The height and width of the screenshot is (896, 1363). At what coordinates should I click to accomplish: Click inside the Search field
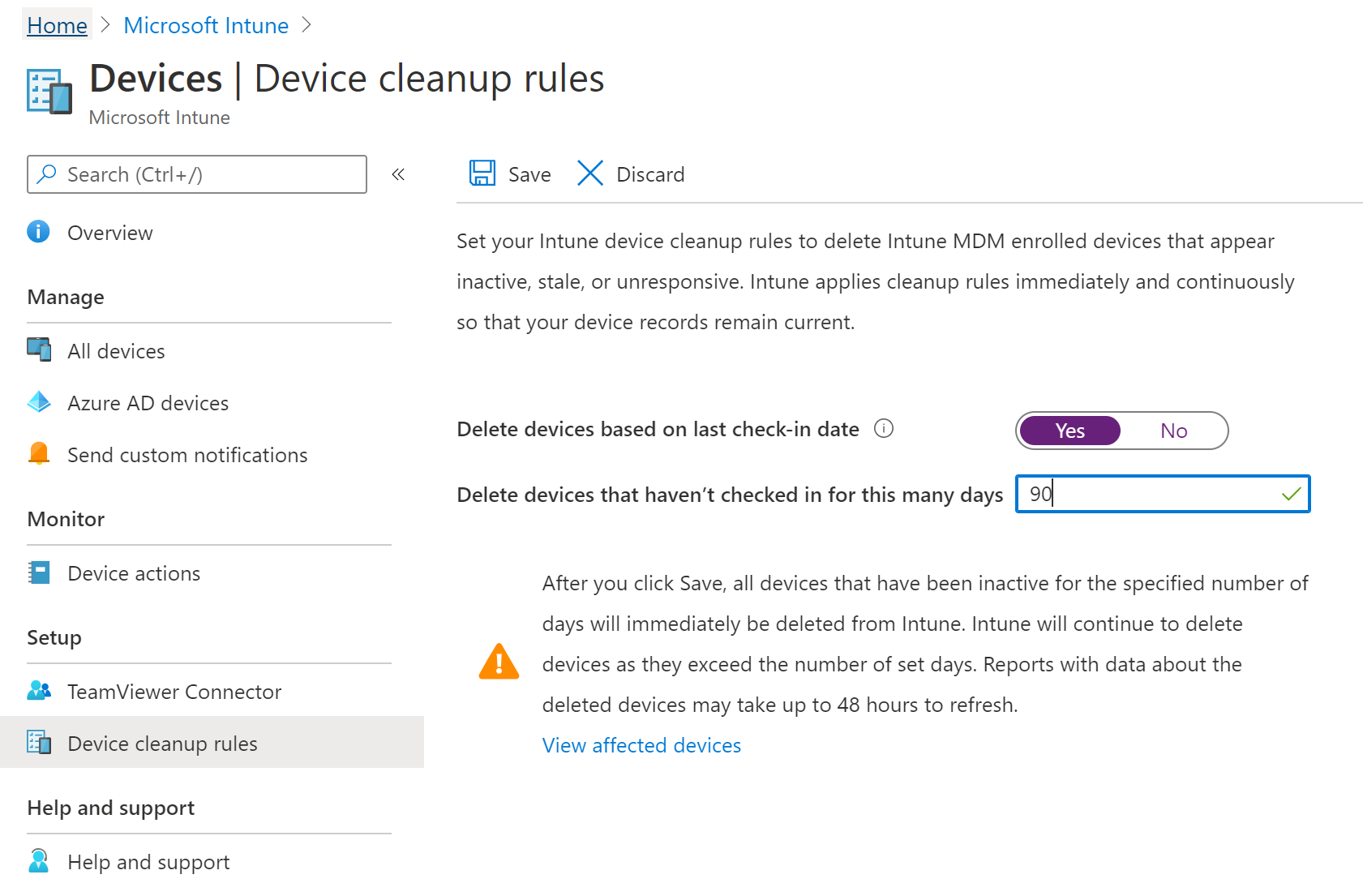(196, 174)
